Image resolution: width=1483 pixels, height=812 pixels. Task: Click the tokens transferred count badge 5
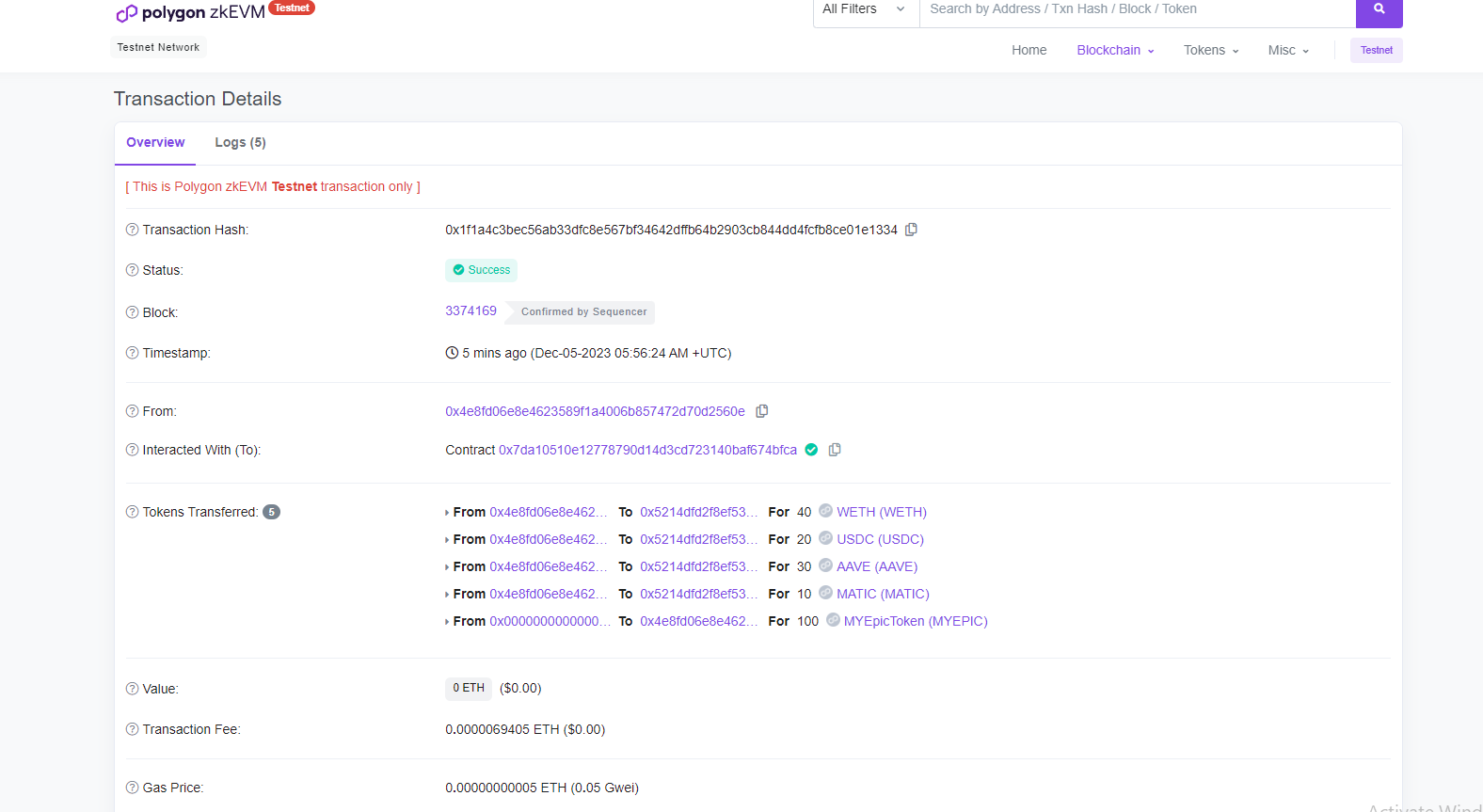[271, 512]
